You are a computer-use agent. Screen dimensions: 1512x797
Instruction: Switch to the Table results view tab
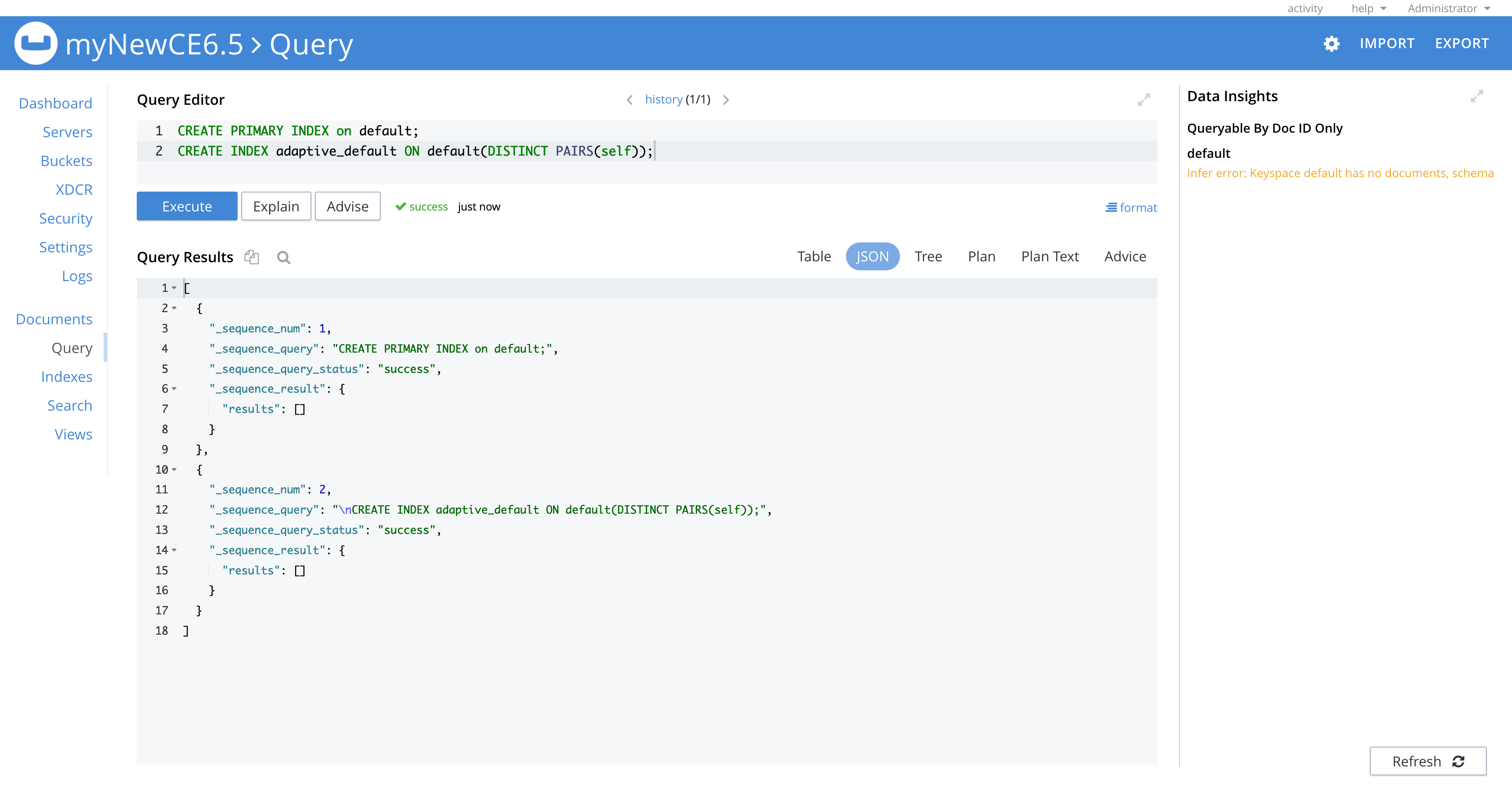tap(813, 256)
